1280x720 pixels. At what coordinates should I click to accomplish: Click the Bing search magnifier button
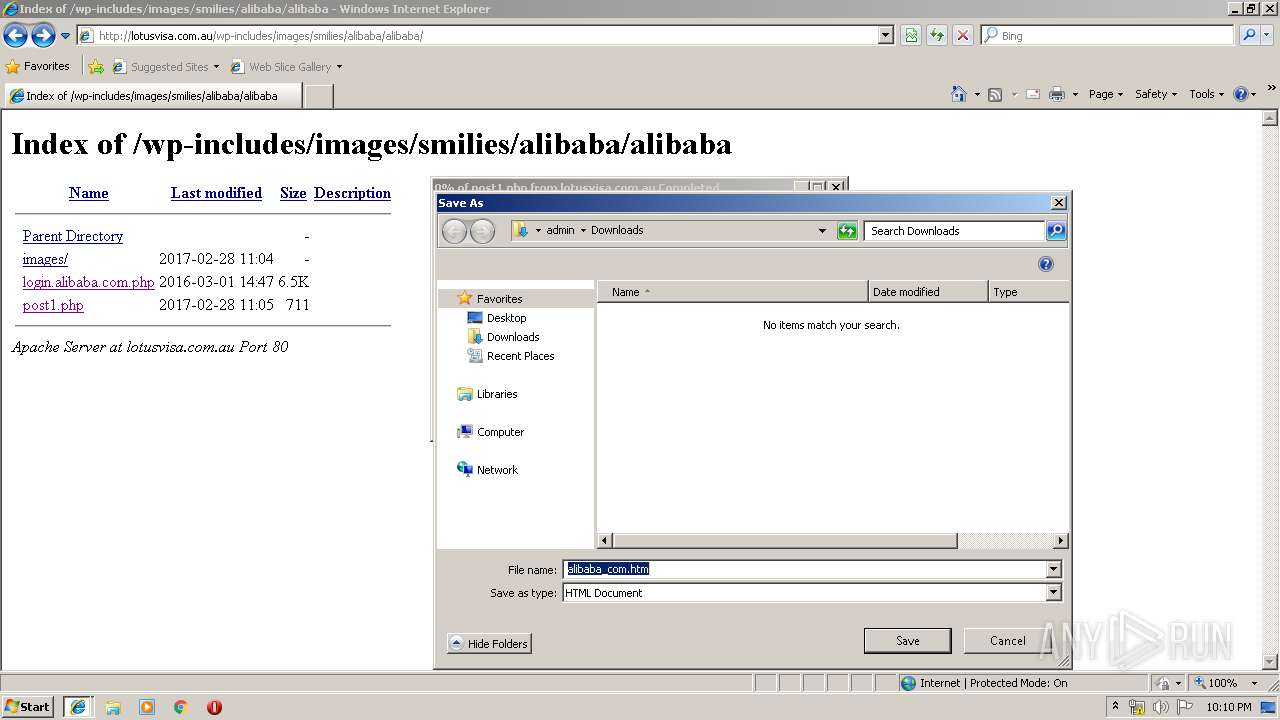point(1248,35)
